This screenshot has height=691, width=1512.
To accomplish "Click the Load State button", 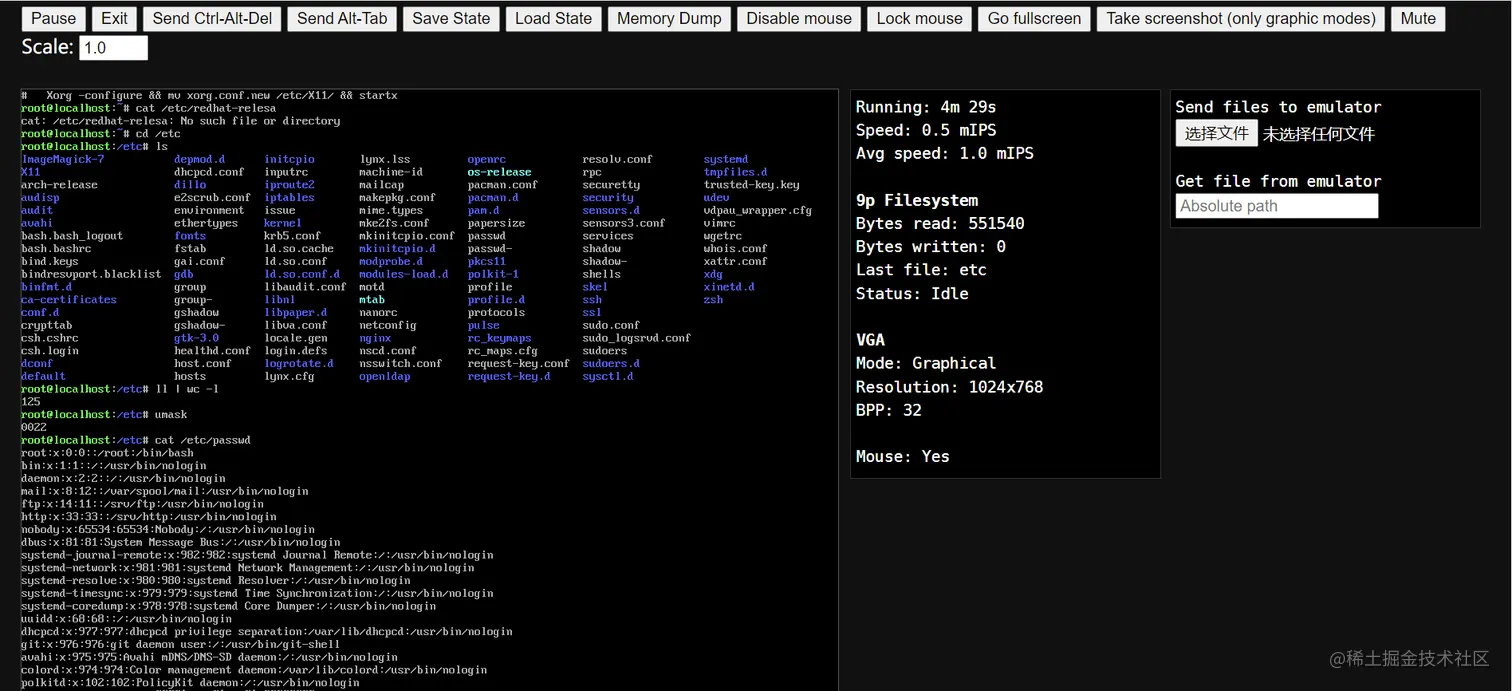I will tap(553, 18).
